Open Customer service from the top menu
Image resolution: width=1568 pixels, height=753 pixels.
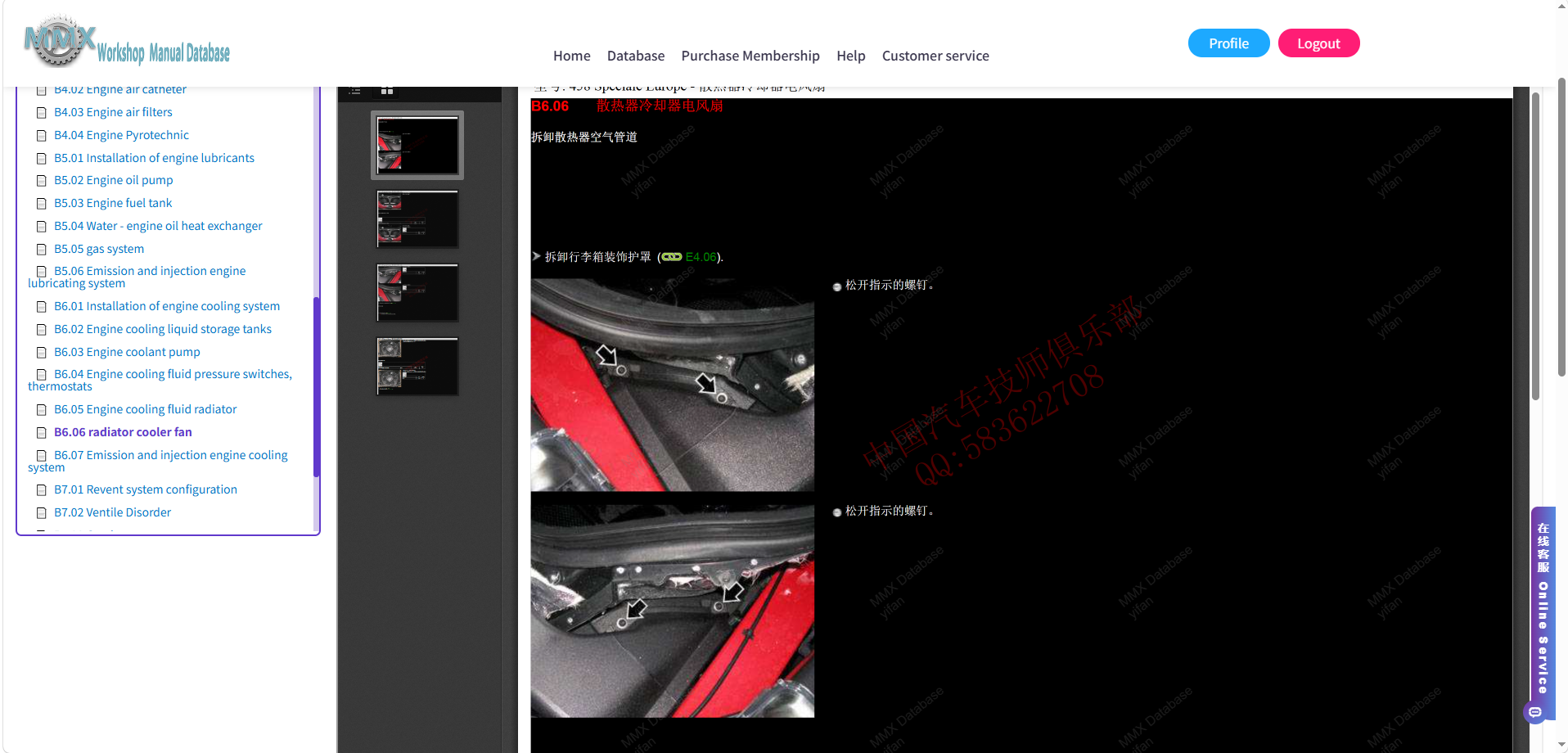(x=935, y=56)
